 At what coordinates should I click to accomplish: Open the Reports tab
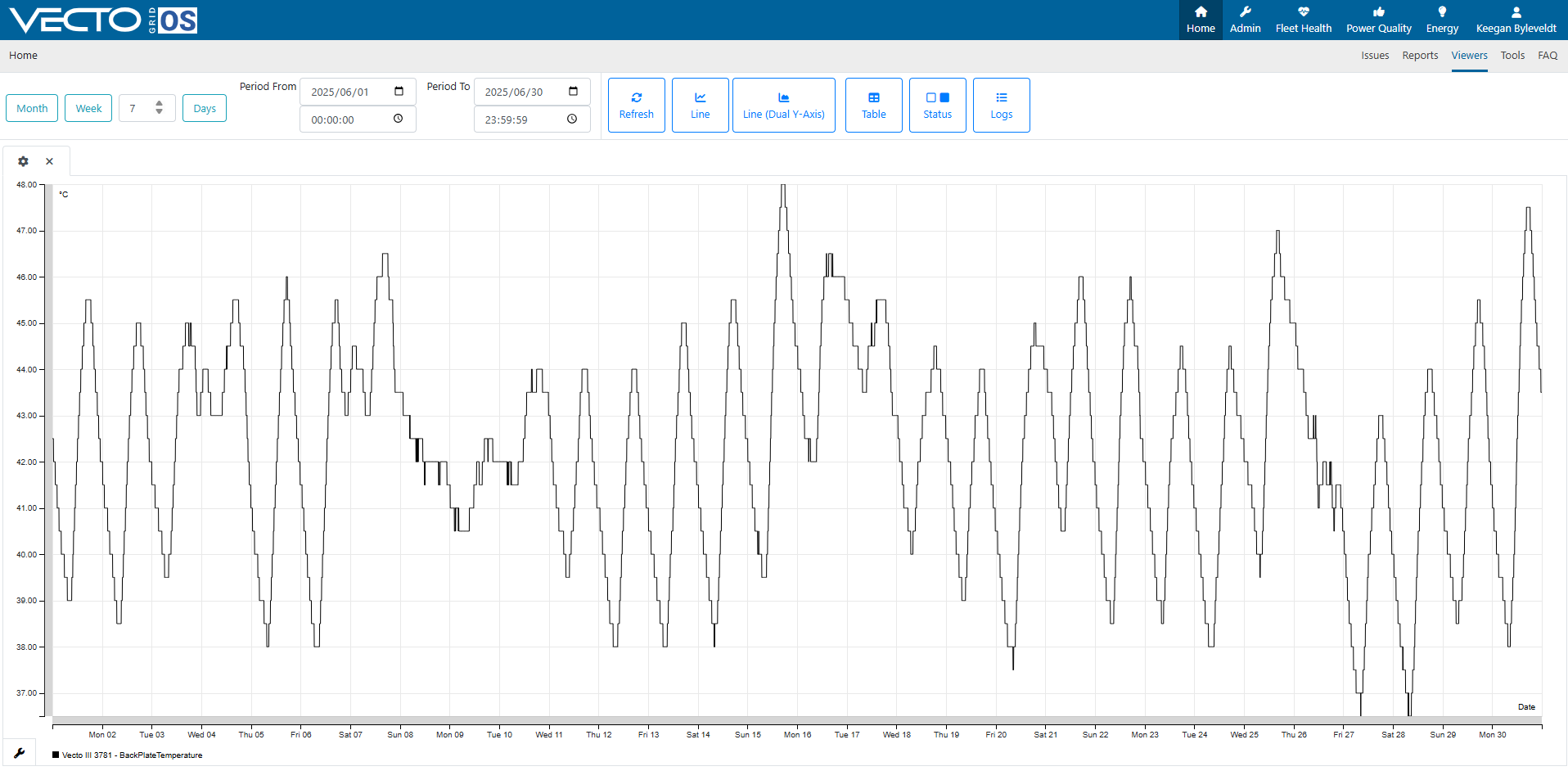[x=1420, y=56]
